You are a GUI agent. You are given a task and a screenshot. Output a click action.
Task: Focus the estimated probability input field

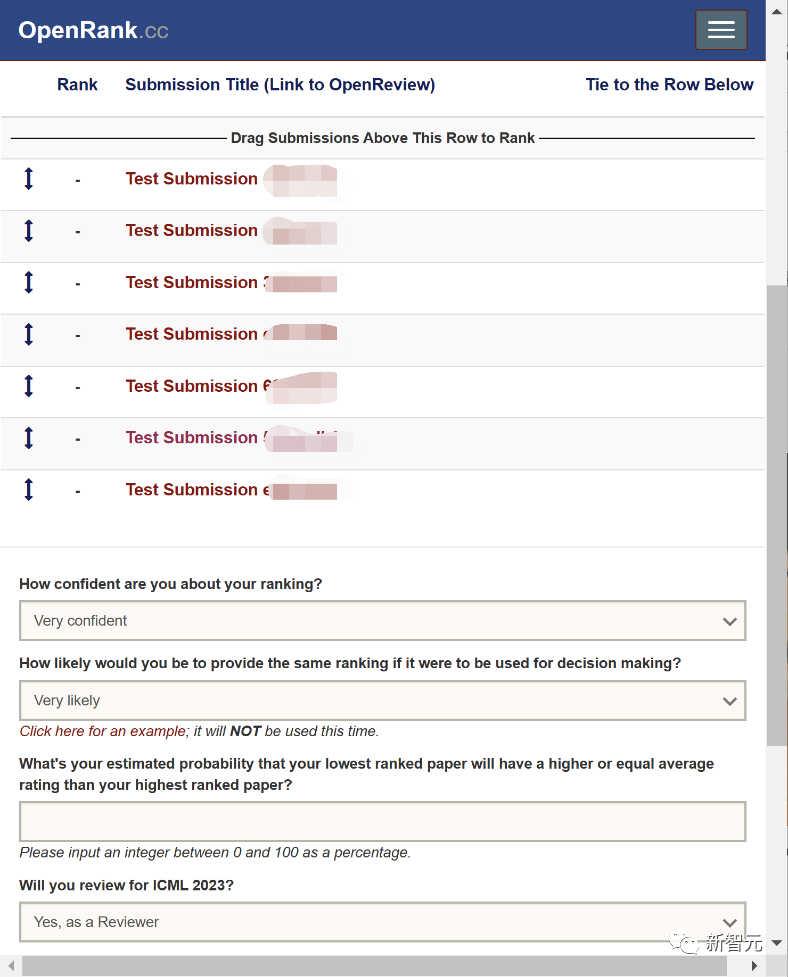pos(382,822)
